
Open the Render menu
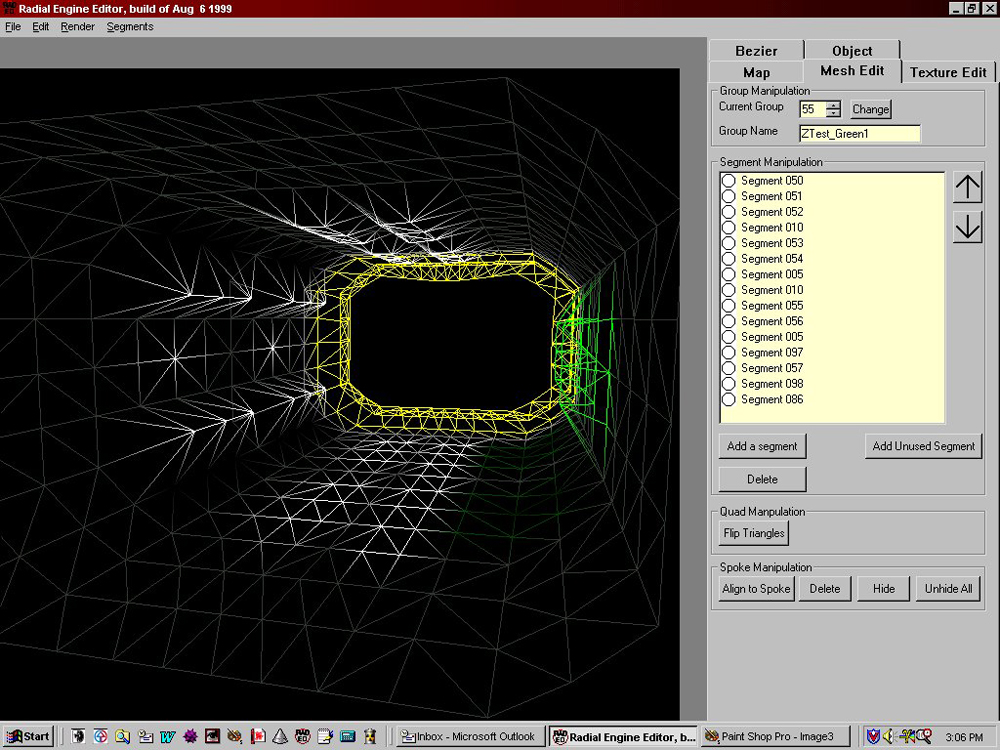(x=78, y=27)
